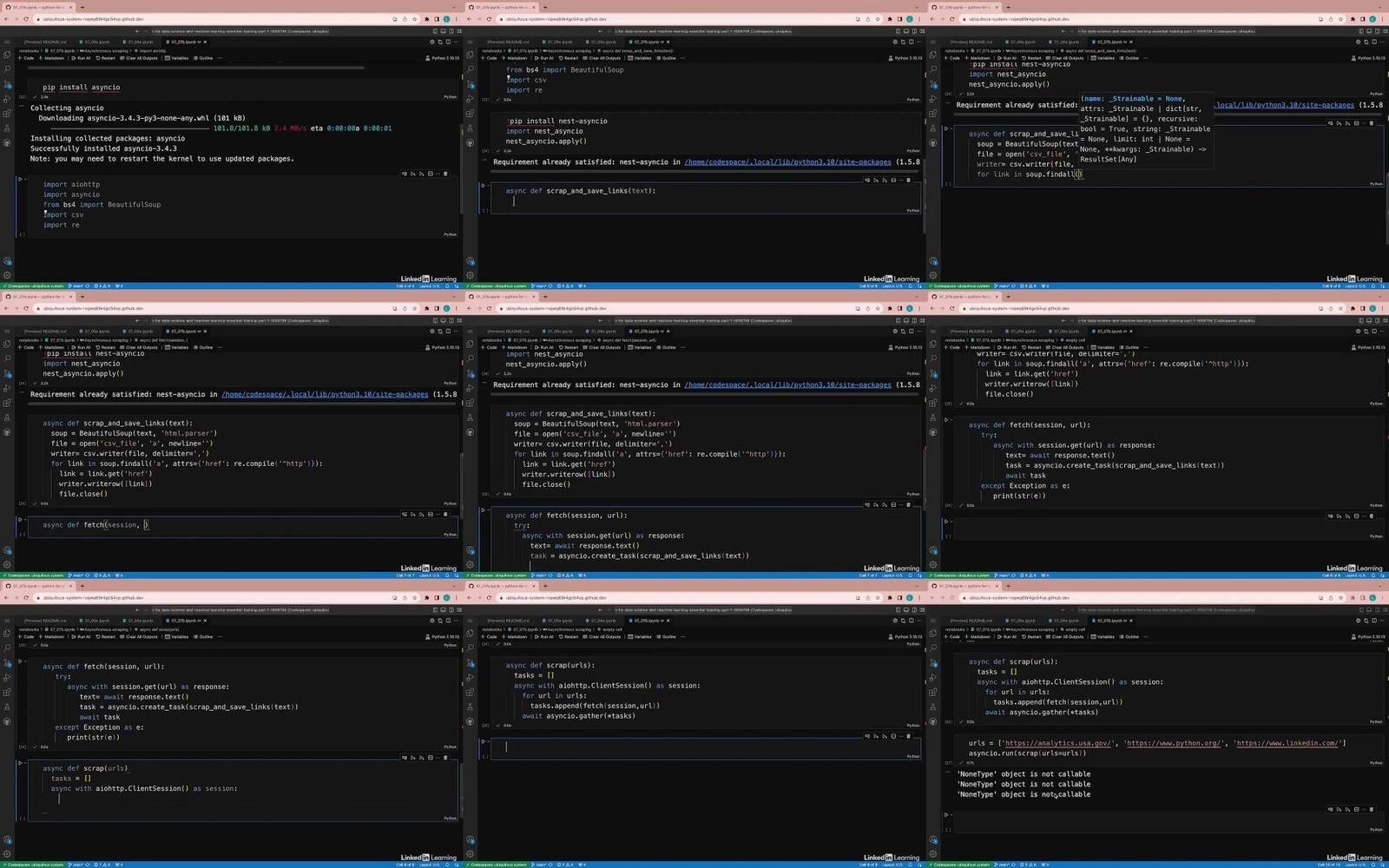Click 'Restart' kernel button in middle-right frame
The image size is (1389, 868).
pyautogui.click(x=1032, y=347)
